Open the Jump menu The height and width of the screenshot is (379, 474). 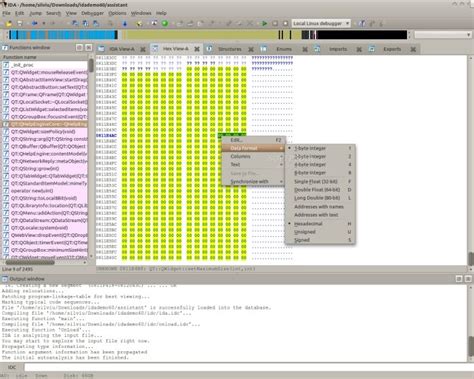(35, 13)
